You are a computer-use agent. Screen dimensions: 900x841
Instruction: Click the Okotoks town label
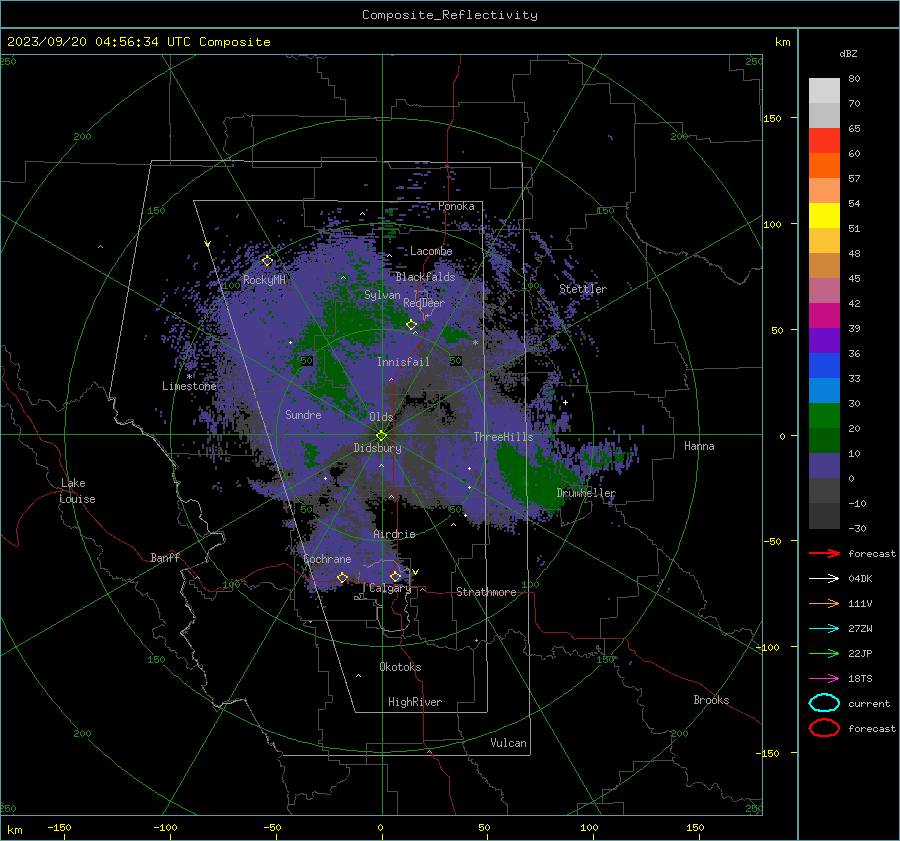pyautogui.click(x=400, y=667)
